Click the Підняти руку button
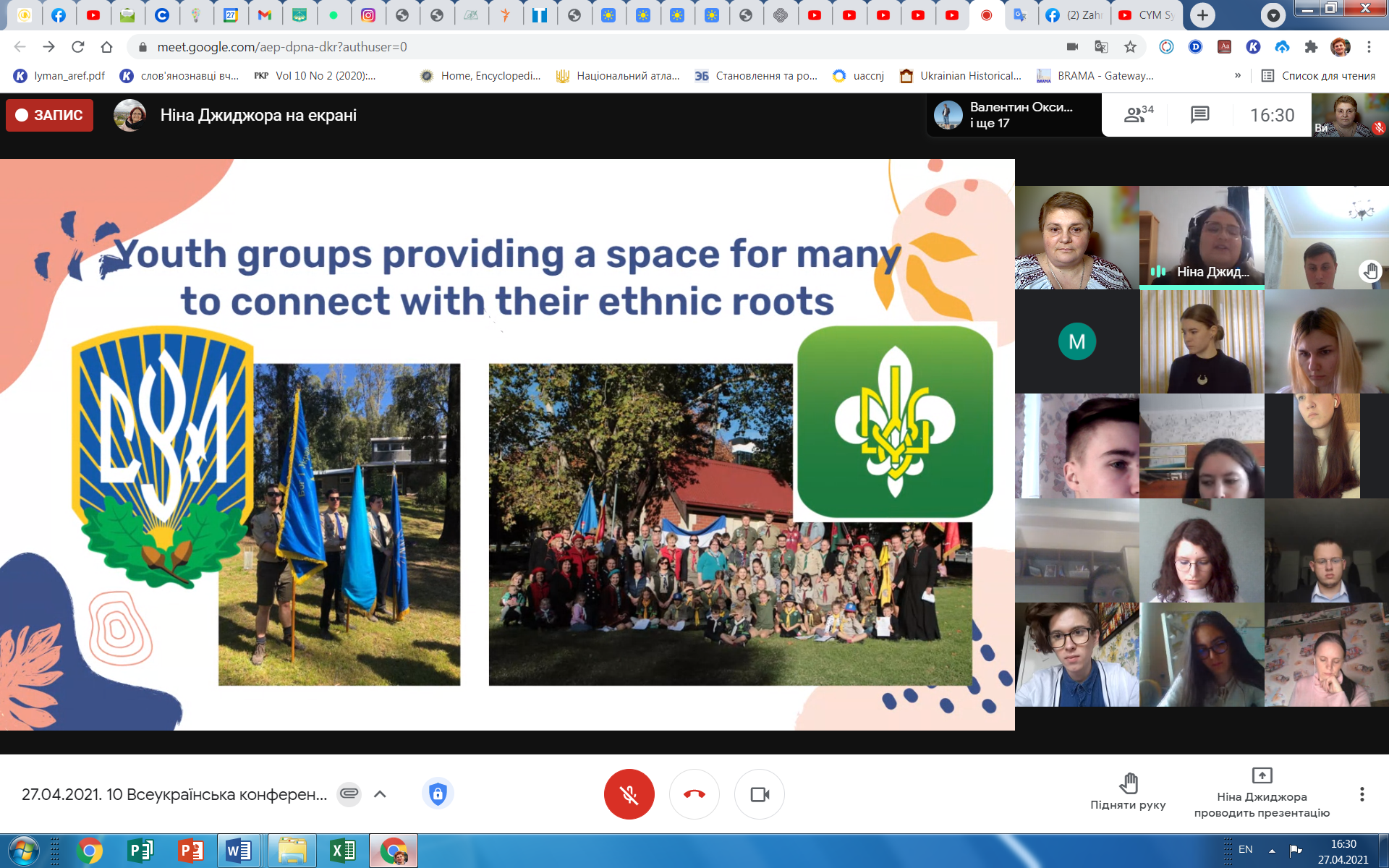This screenshot has height=868, width=1389. point(1128,791)
